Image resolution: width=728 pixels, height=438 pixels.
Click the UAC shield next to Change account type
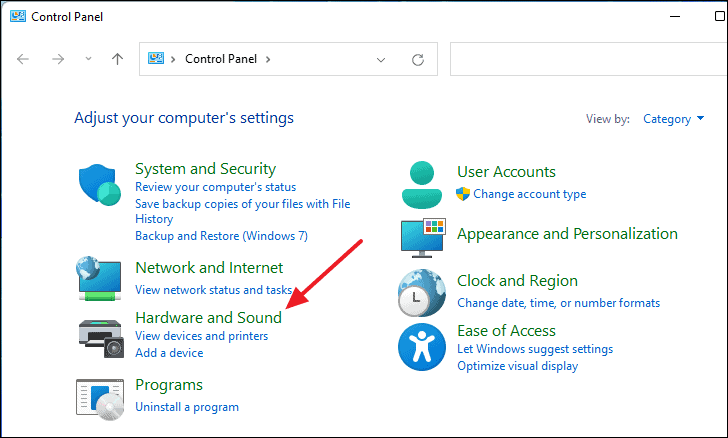[x=463, y=194]
